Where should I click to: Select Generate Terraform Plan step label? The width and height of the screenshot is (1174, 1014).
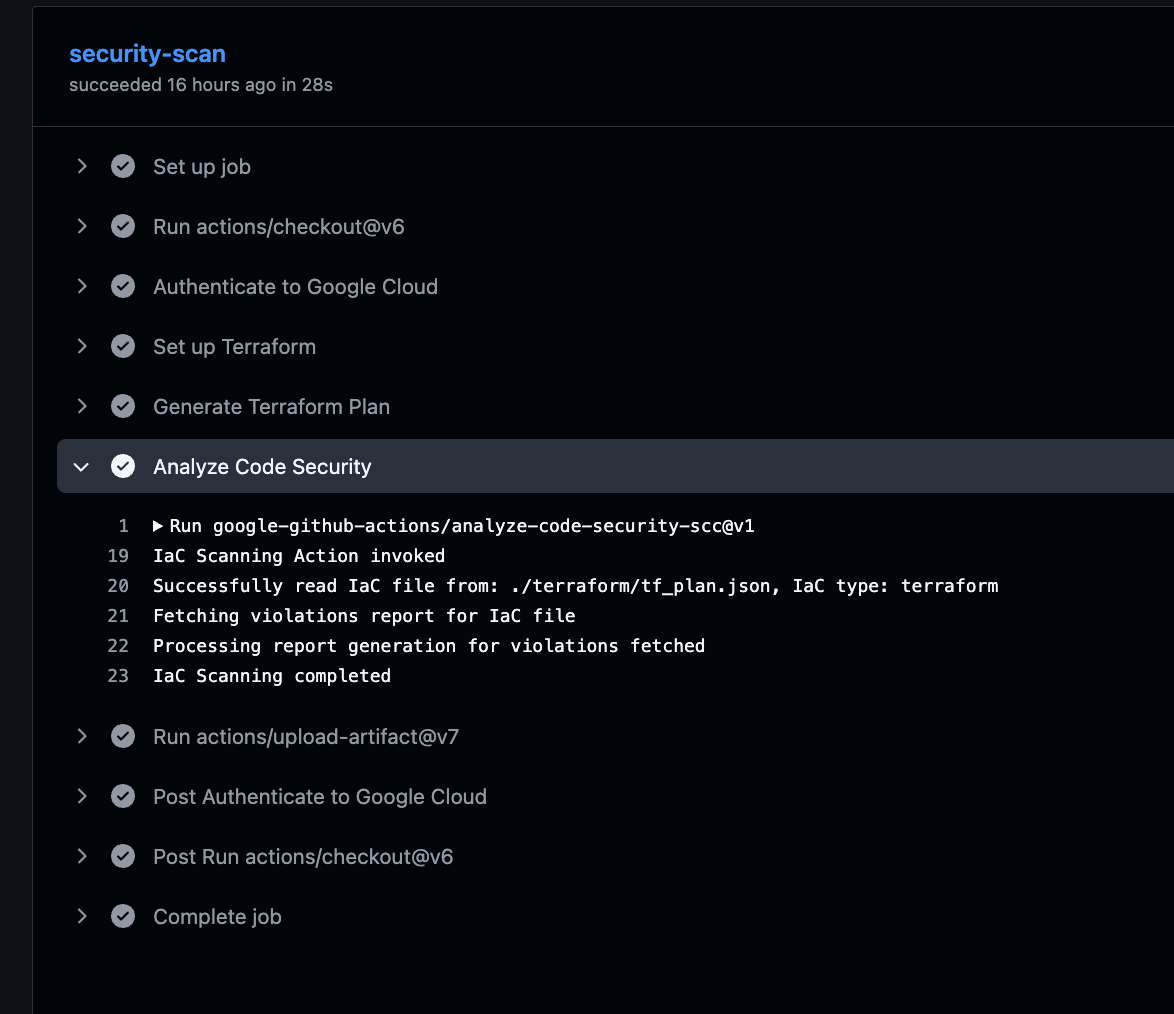coord(271,407)
